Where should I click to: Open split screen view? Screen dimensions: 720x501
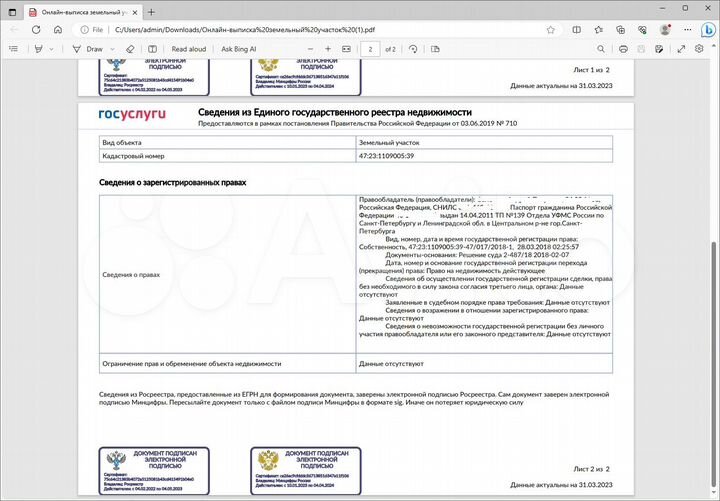point(576,30)
